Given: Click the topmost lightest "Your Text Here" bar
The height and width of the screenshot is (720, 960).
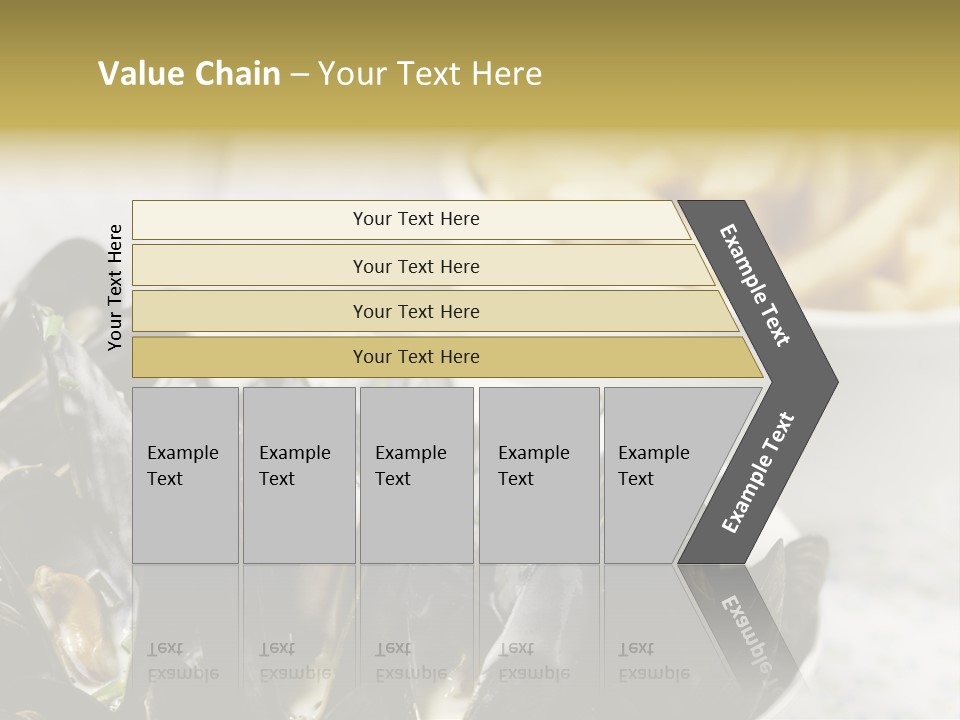Looking at the screenshot, I should [410, 219].
